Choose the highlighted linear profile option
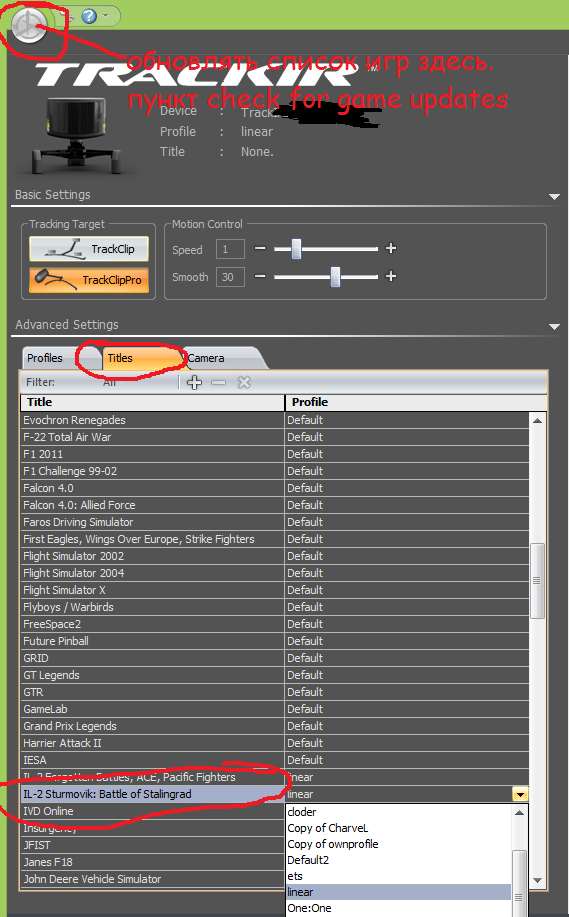The height and width of the screenshot is (917, 569). tap(398, 892)
